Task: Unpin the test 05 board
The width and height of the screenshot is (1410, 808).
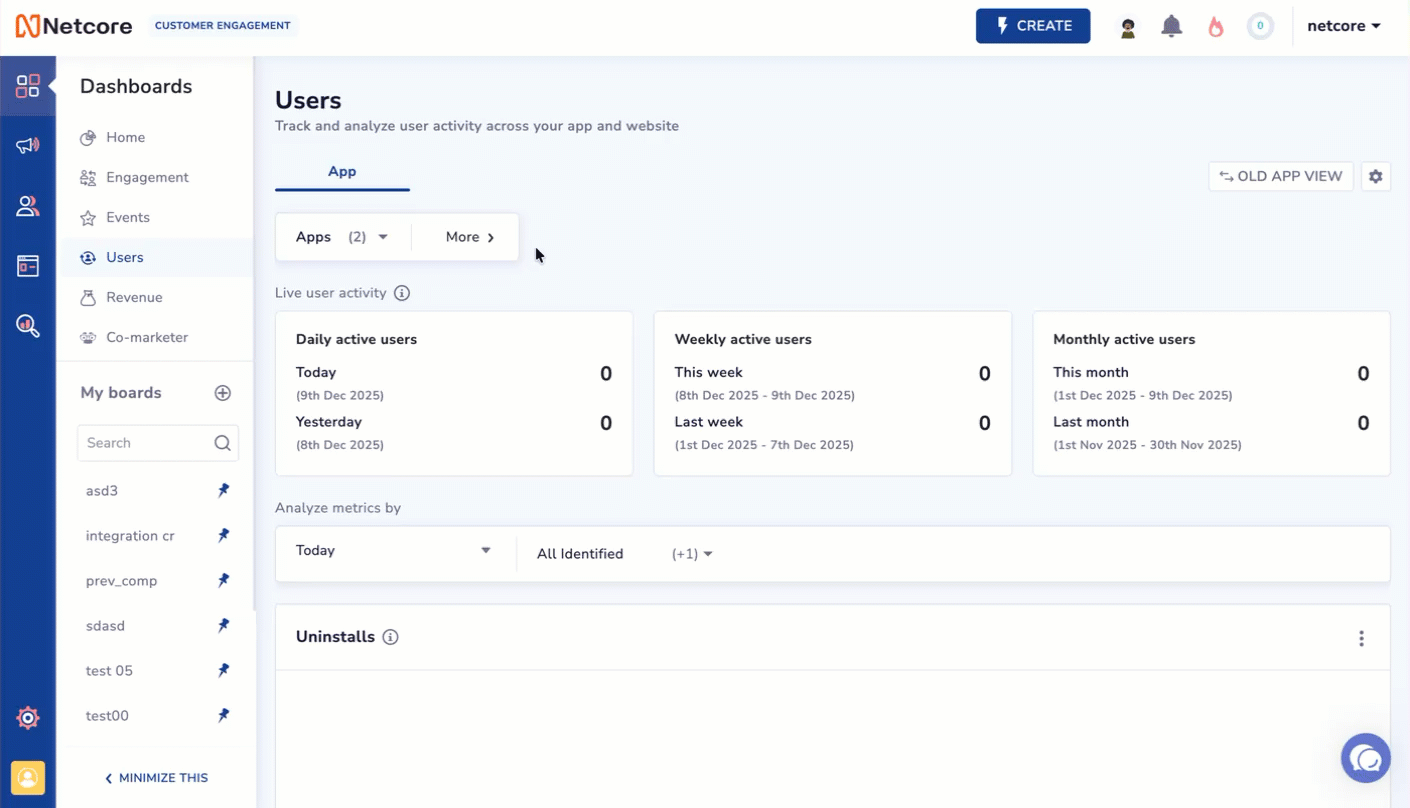Action: [x=223, y=670]
